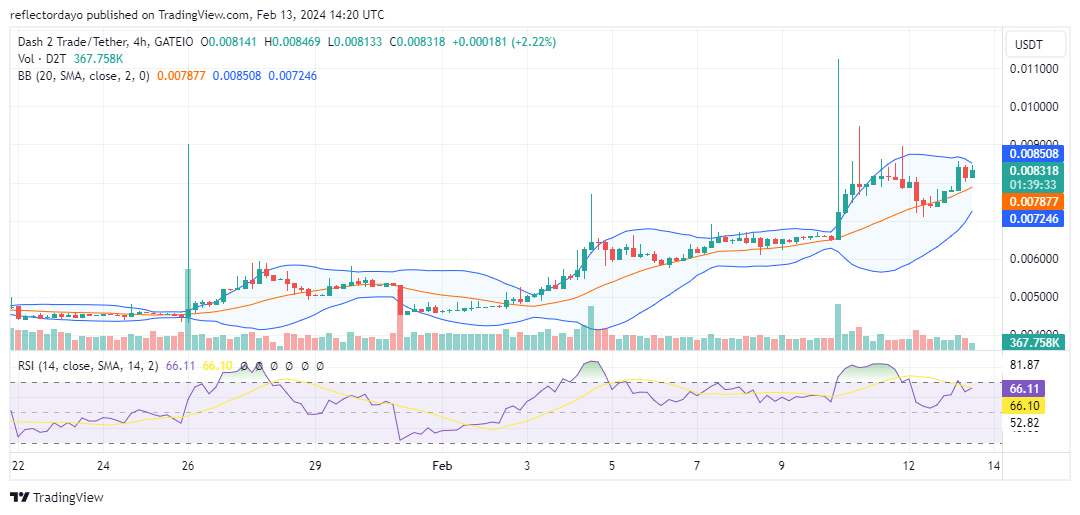The image size is (1080, 515).
Task: Click the 29 date label on time axis
Action: click(315, 466)
